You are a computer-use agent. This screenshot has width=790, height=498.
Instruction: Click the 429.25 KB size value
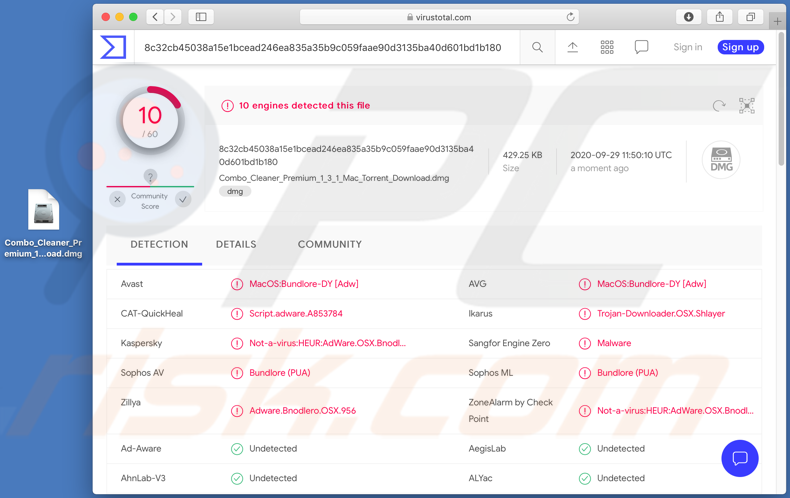pos(522,155)
